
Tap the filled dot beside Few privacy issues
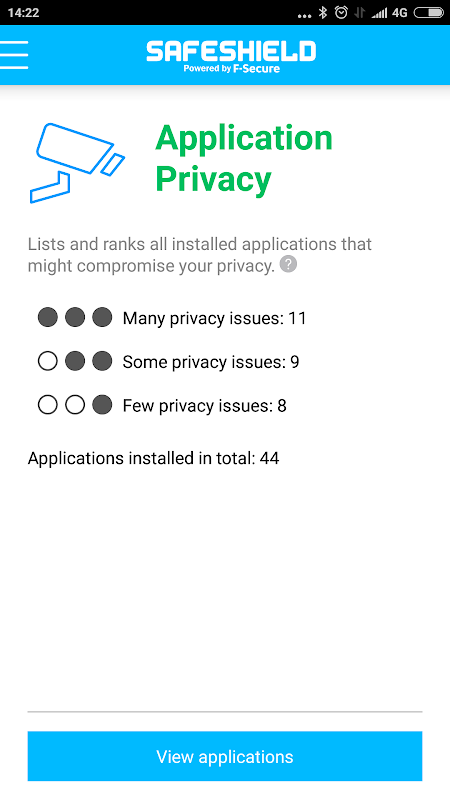coord(102,405)
